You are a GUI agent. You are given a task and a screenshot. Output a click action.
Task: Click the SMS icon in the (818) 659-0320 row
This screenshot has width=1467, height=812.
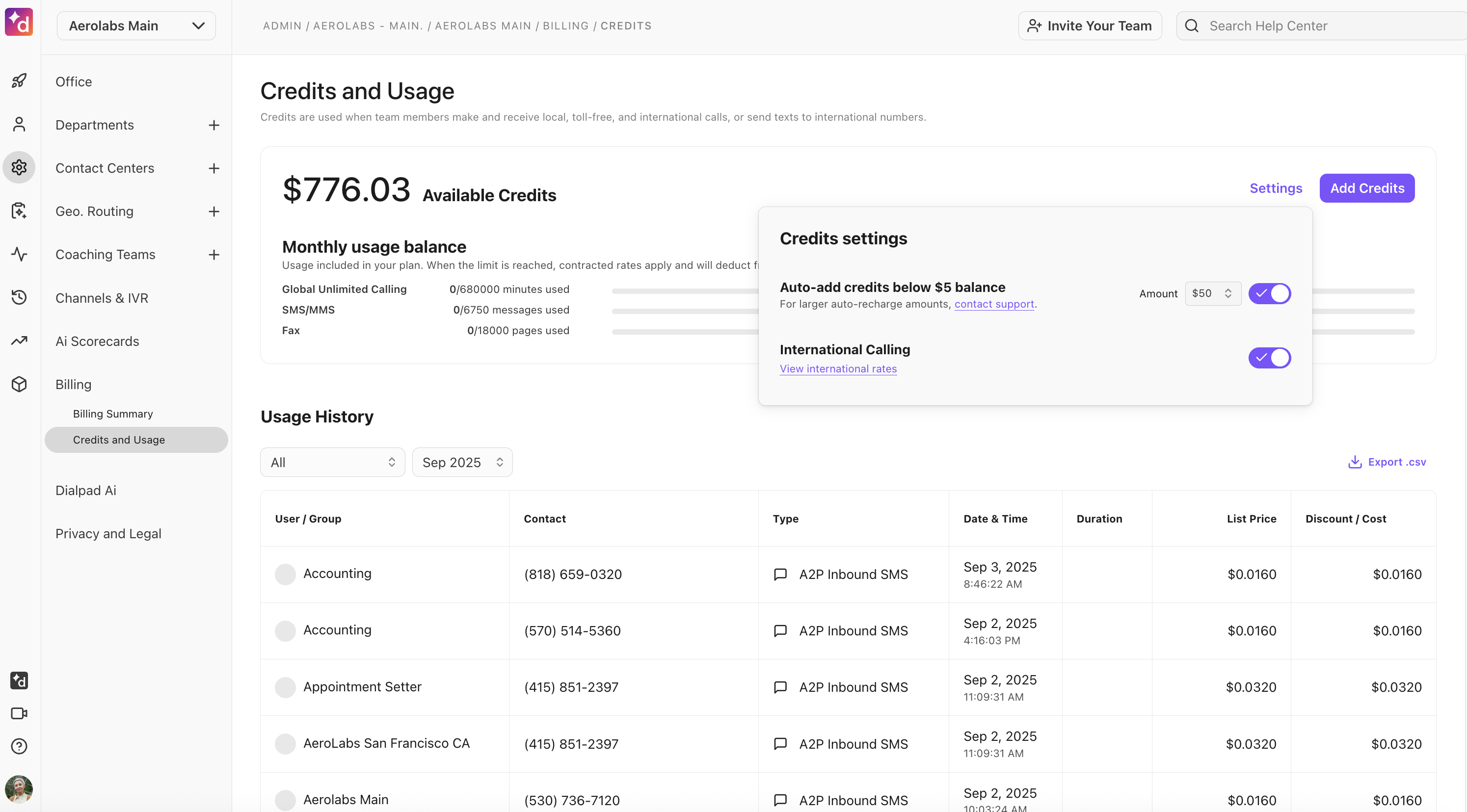[x=780, y=574]
